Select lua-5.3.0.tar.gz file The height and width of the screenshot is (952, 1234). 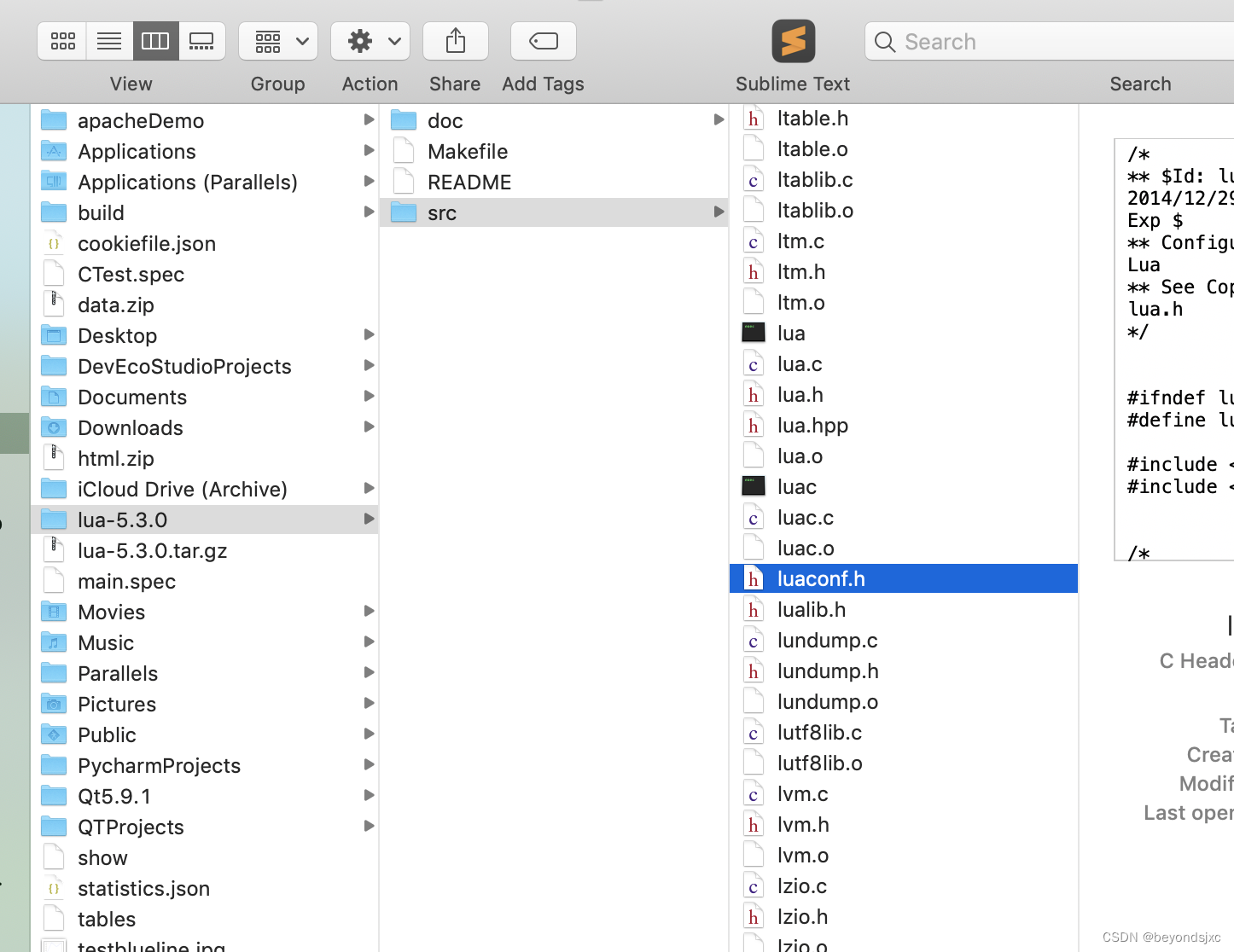[205, 550]
